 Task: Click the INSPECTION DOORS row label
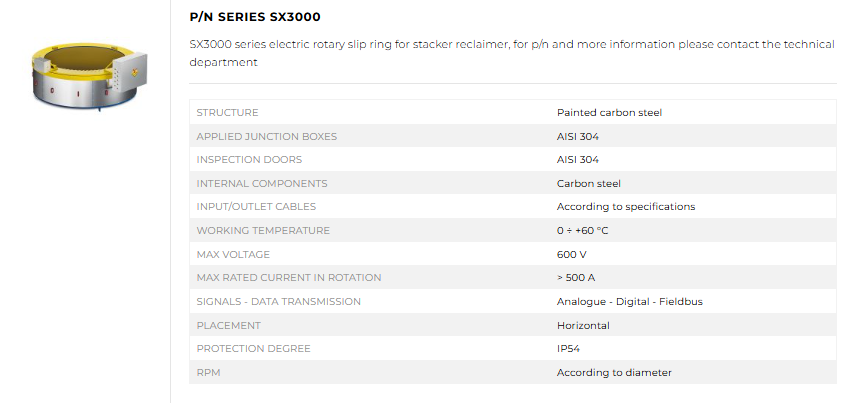pos(249,160)
